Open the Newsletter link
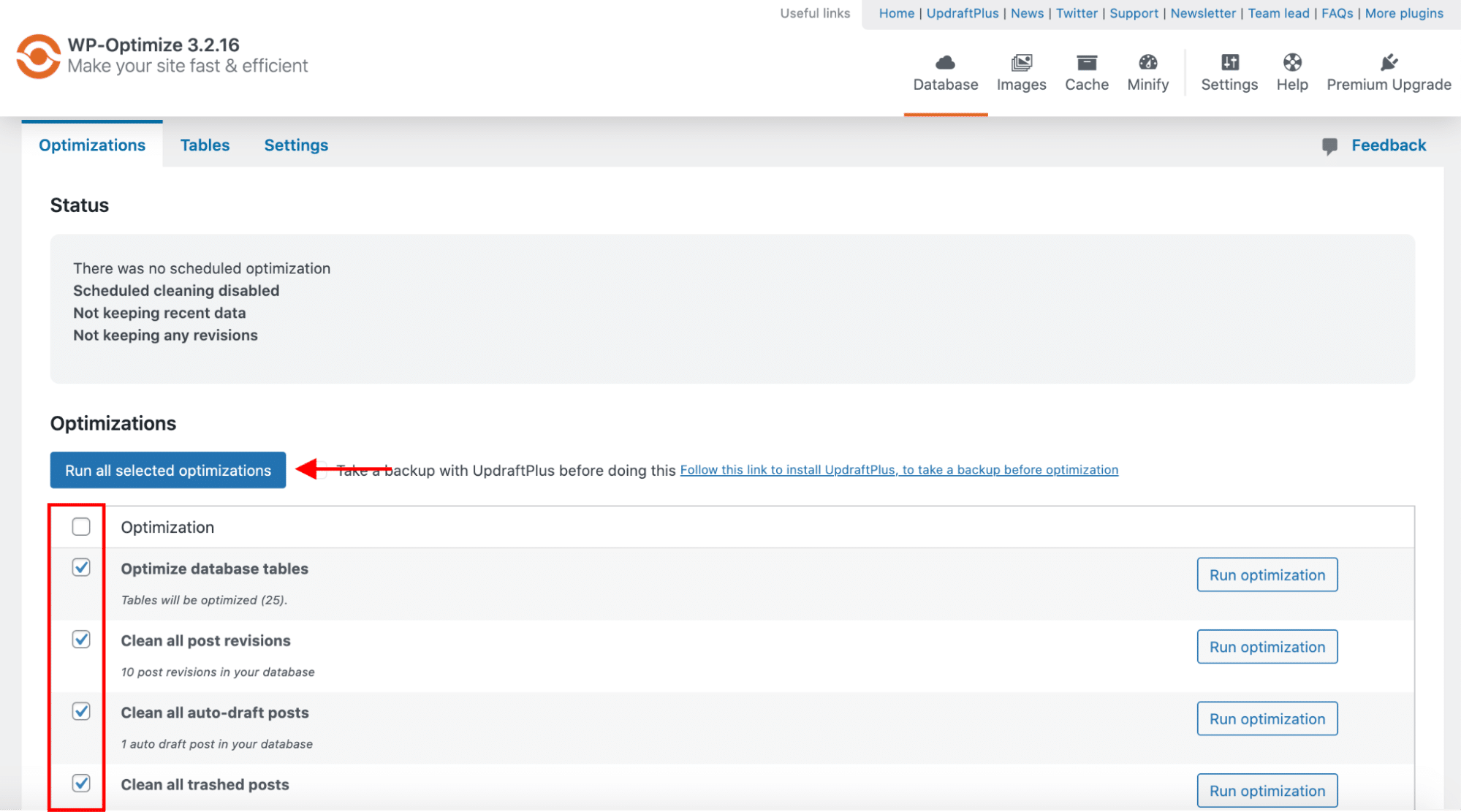Screen dimensions: 1461x812 (x=1202, y=13)
